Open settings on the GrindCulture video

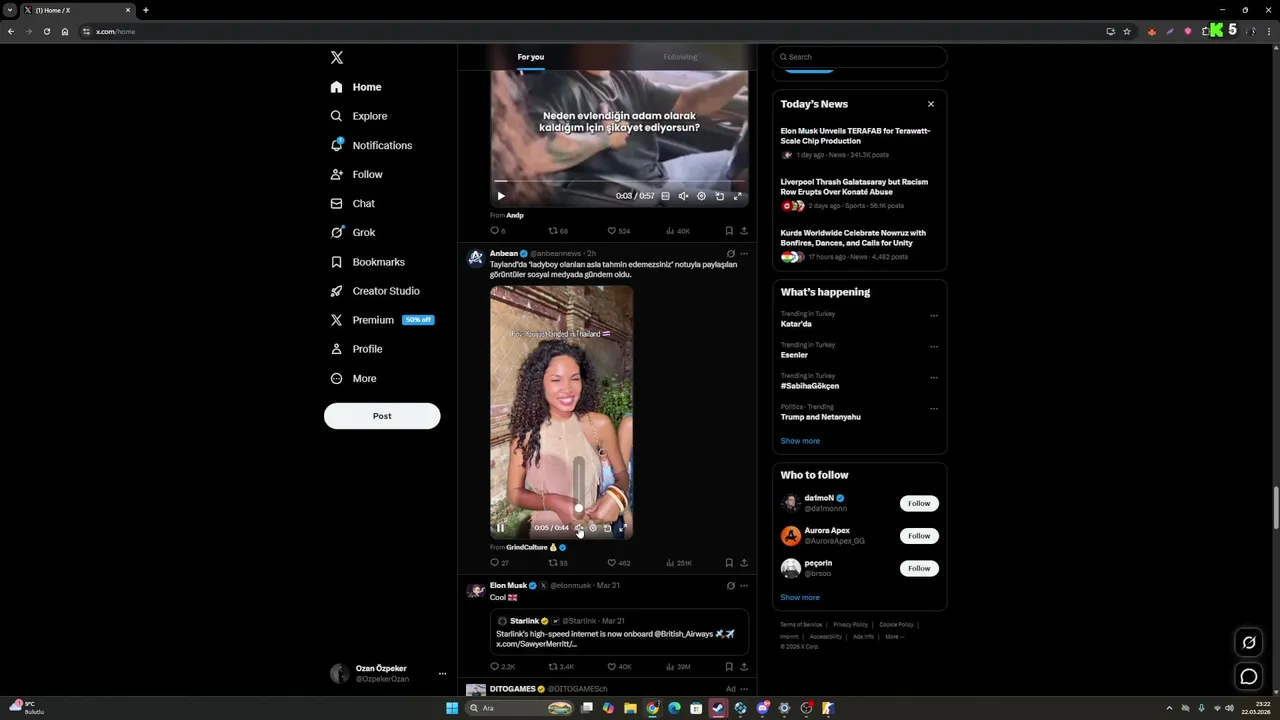tap(593, 528)
